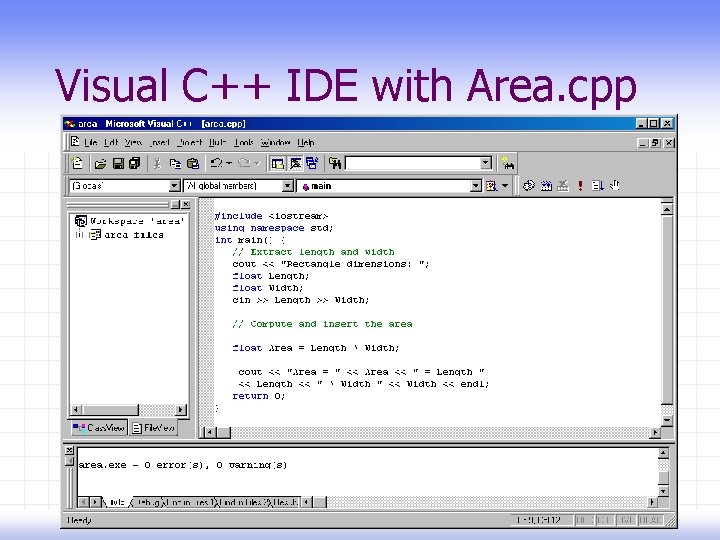
Task: Click the Paste clipboard icon
Action: [x=193, y=163]
